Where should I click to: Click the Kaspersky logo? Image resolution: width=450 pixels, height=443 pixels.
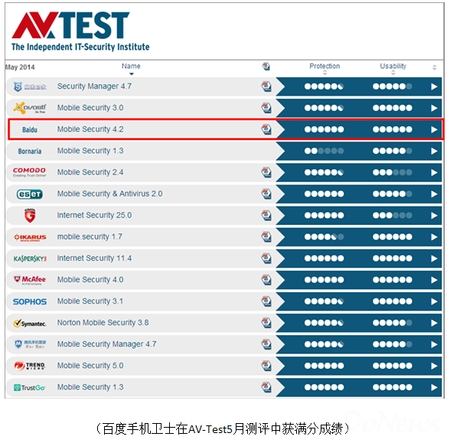30,259
